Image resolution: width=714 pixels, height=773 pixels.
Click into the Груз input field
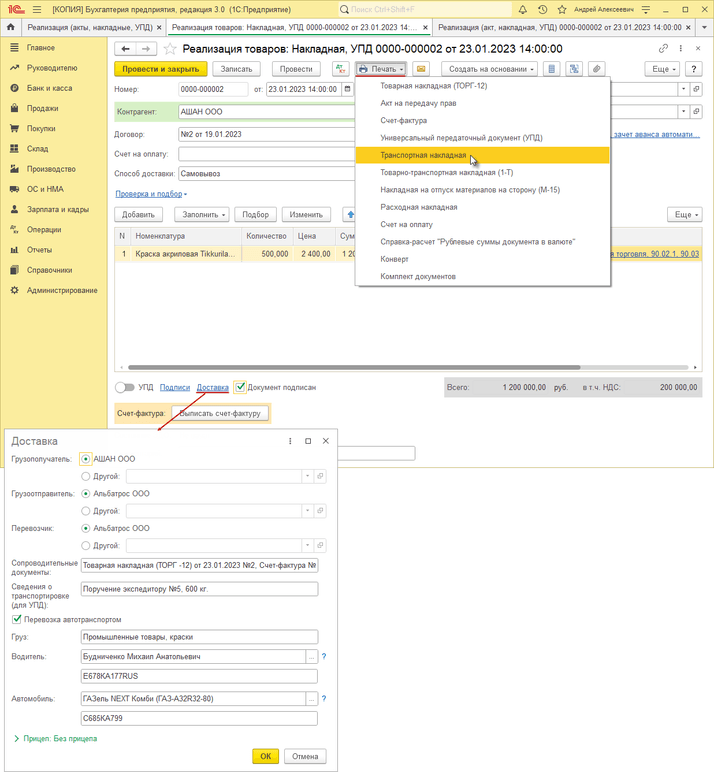[x=199, y=637]
